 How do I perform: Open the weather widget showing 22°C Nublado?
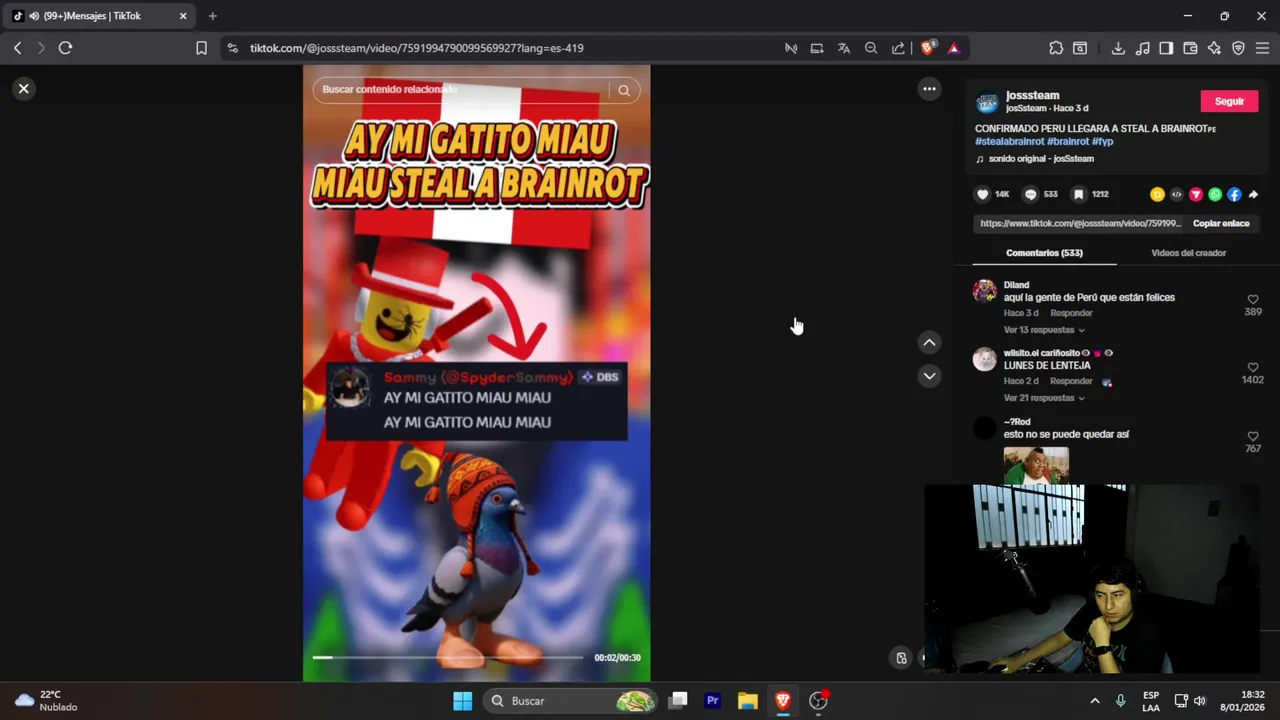click(x=46, y=701)
